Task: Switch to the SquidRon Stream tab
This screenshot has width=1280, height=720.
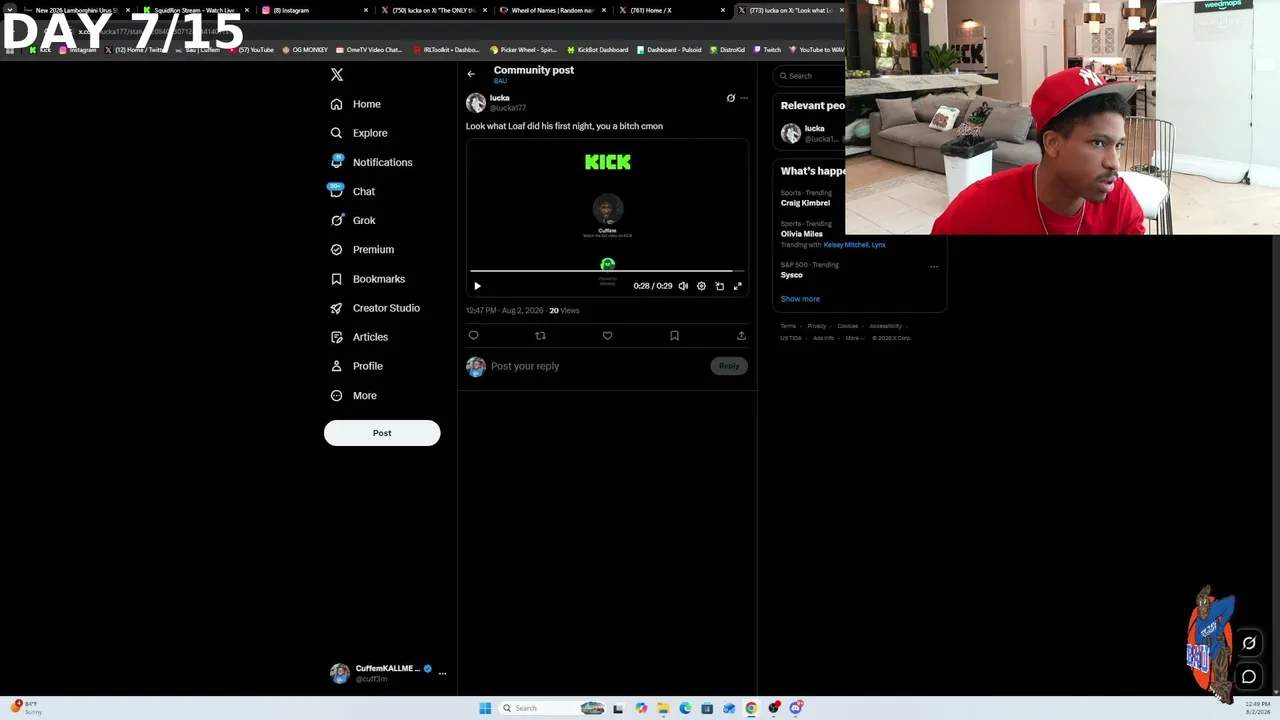Action: [196, 10]
